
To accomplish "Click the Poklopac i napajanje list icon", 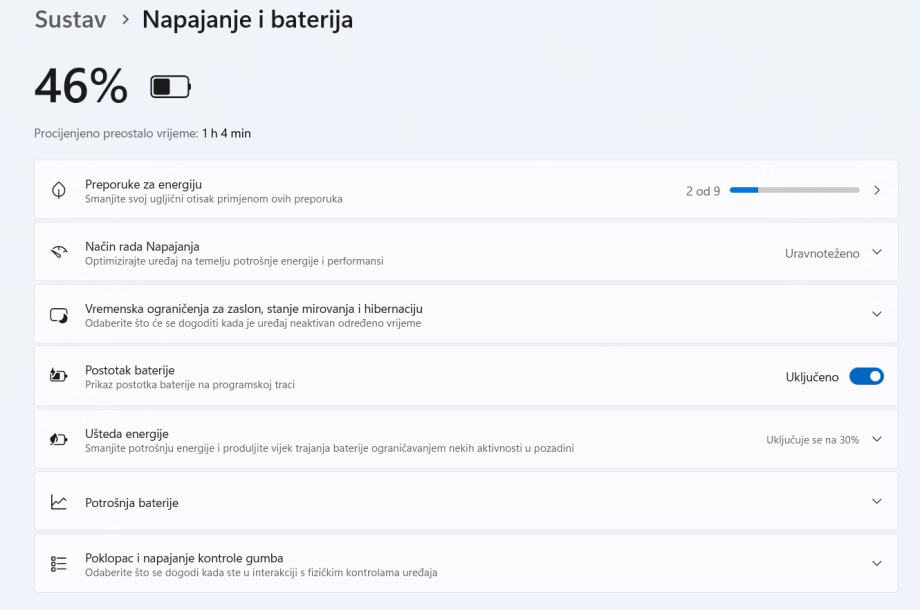I will (59, 564).
